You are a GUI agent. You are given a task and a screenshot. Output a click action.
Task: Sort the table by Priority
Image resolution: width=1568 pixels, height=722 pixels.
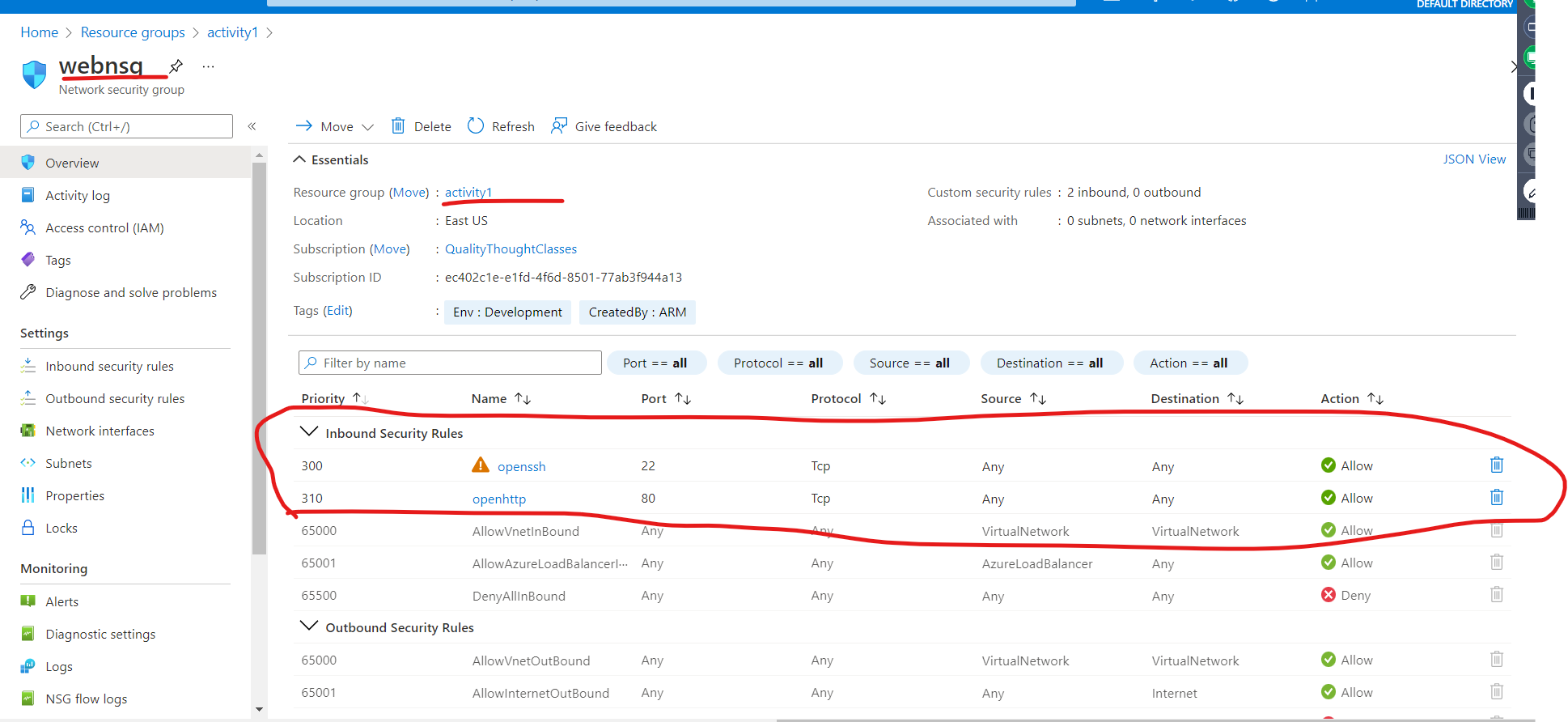tap(335, 398)
